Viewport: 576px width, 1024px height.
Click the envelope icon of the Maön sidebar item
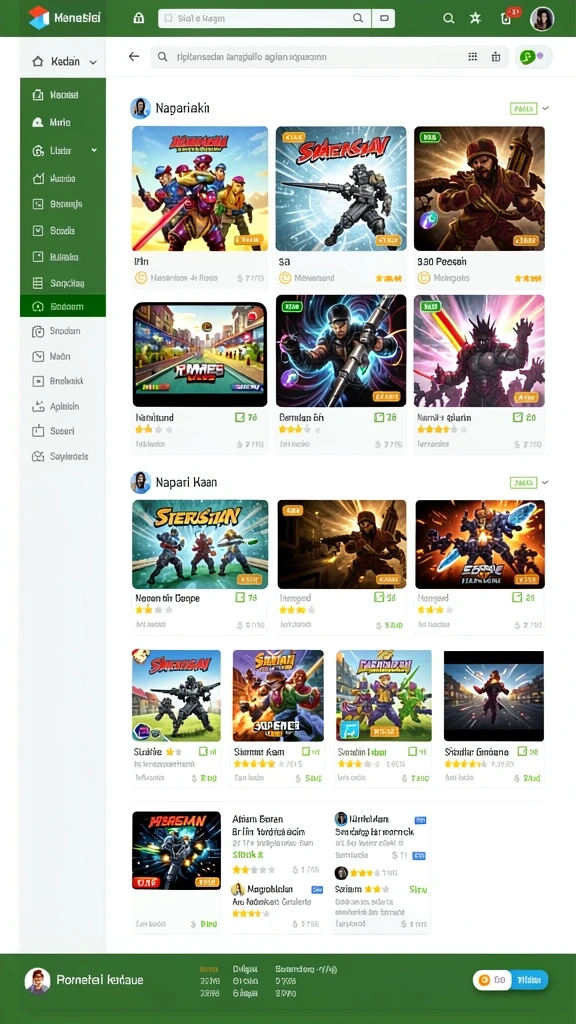(x=38, y=357)
